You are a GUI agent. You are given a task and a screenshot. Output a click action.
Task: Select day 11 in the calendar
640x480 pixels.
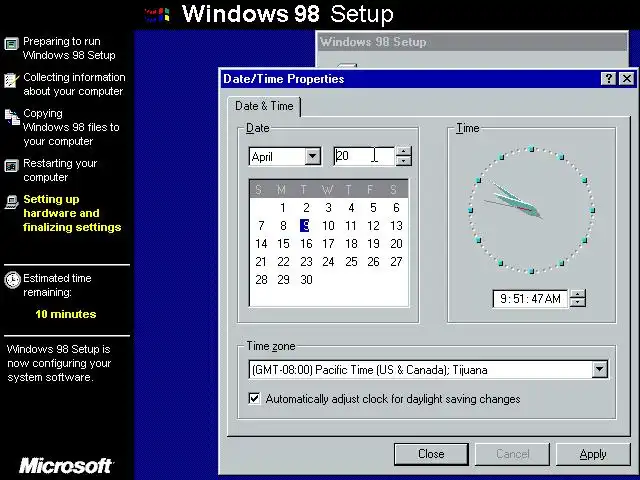[351, 226]
